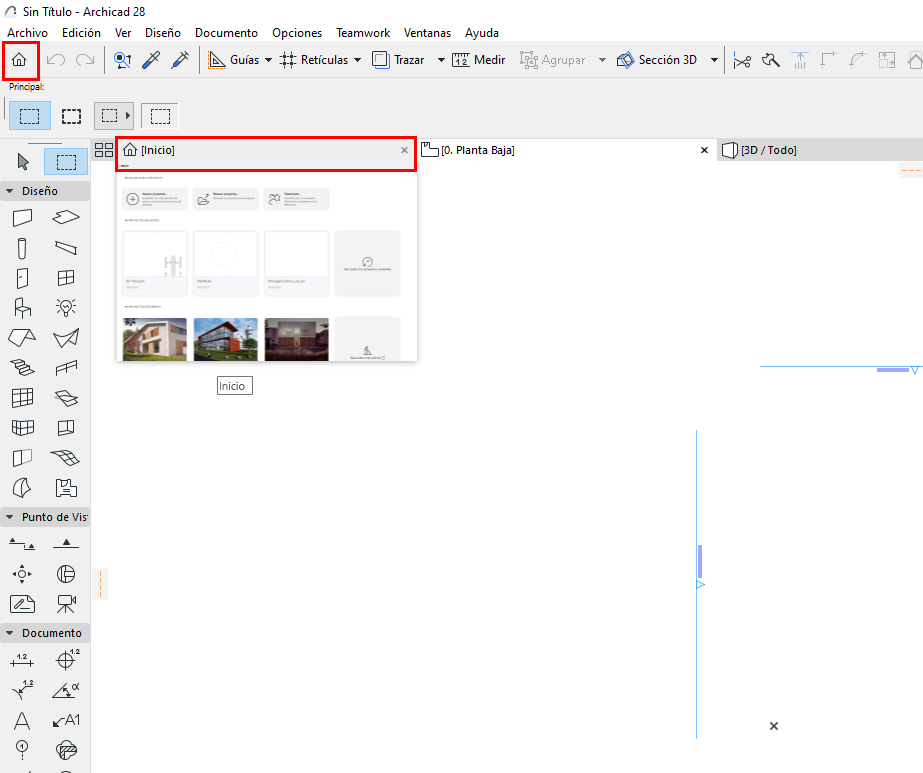Select the Ventana (window) tool

point(66,277)
